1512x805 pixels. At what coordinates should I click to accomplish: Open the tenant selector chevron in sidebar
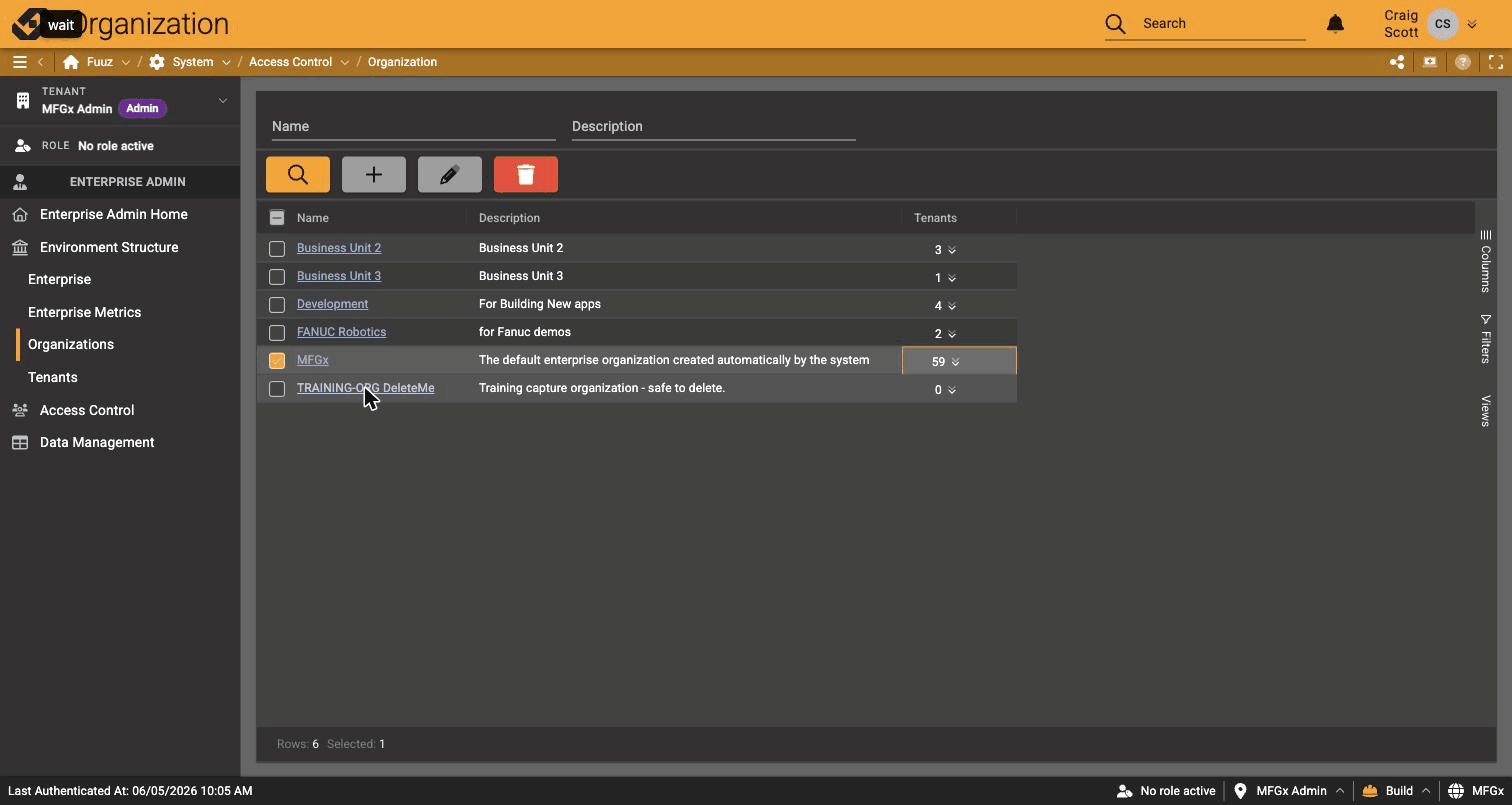(223, 100)
